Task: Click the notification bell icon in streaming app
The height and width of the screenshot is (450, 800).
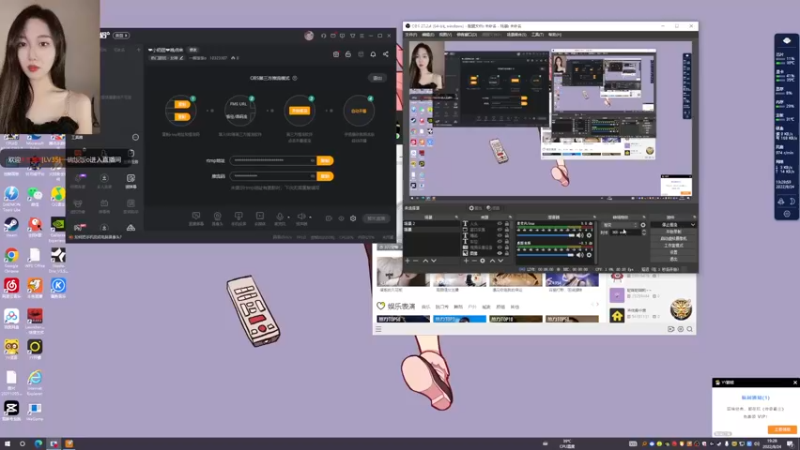Action: [373, 54]
